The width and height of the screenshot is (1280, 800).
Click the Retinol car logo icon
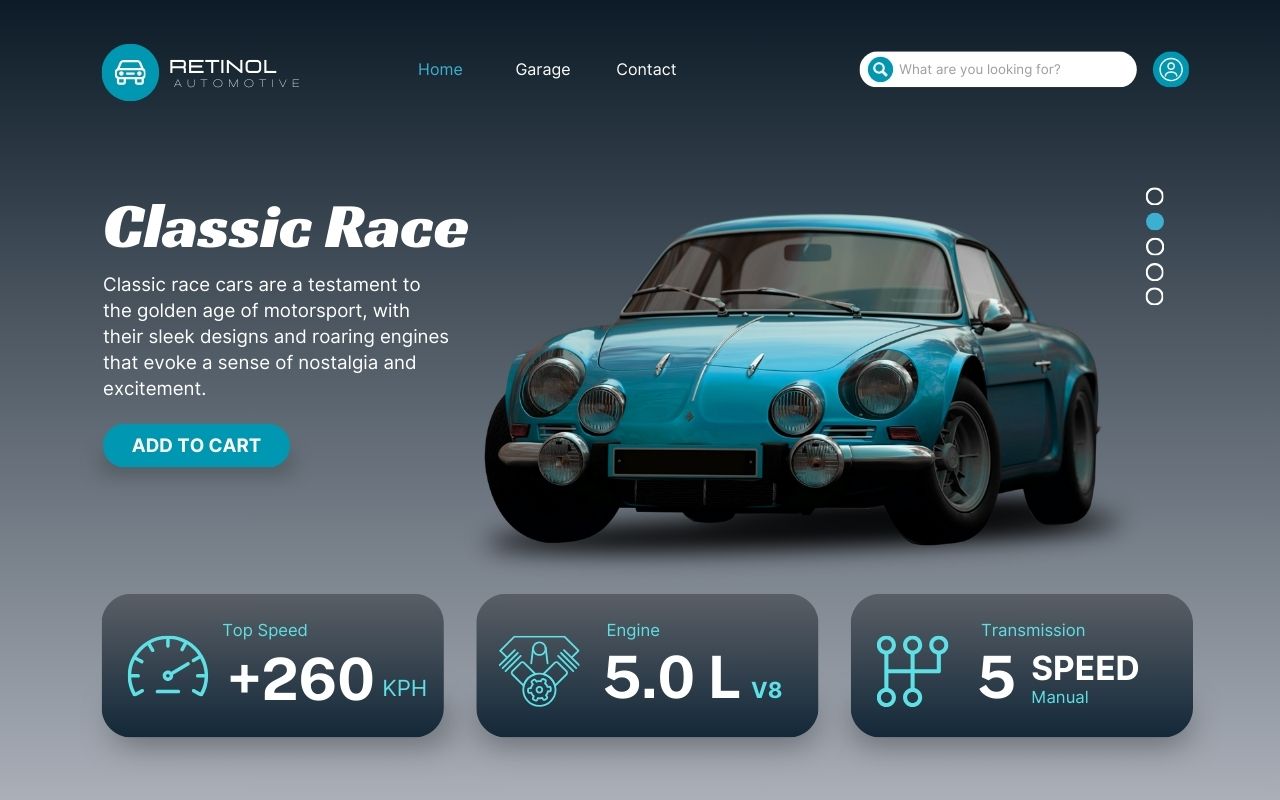tap(130, 72)
